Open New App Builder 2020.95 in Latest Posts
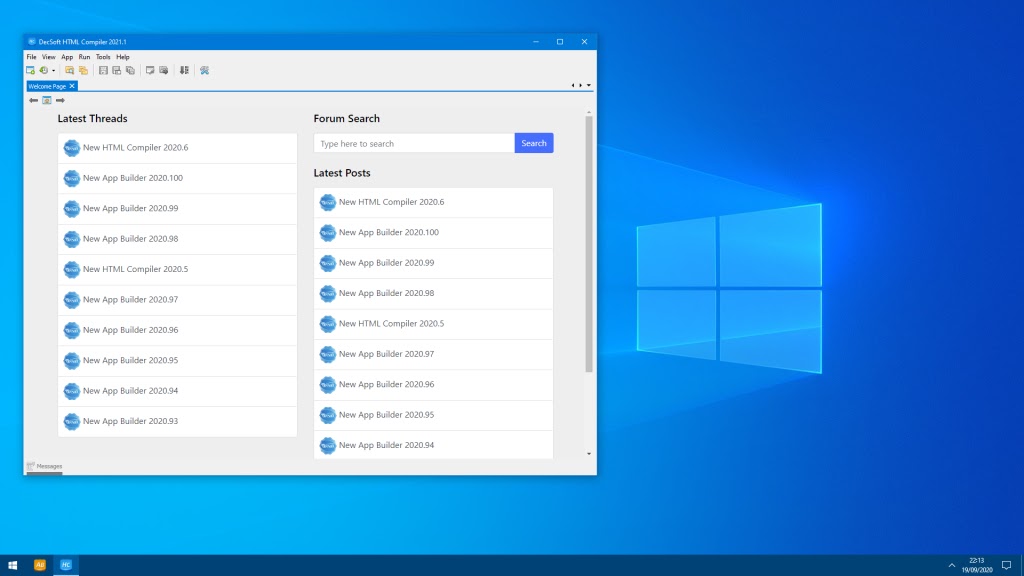The image size is (1024, 576). 433,415
